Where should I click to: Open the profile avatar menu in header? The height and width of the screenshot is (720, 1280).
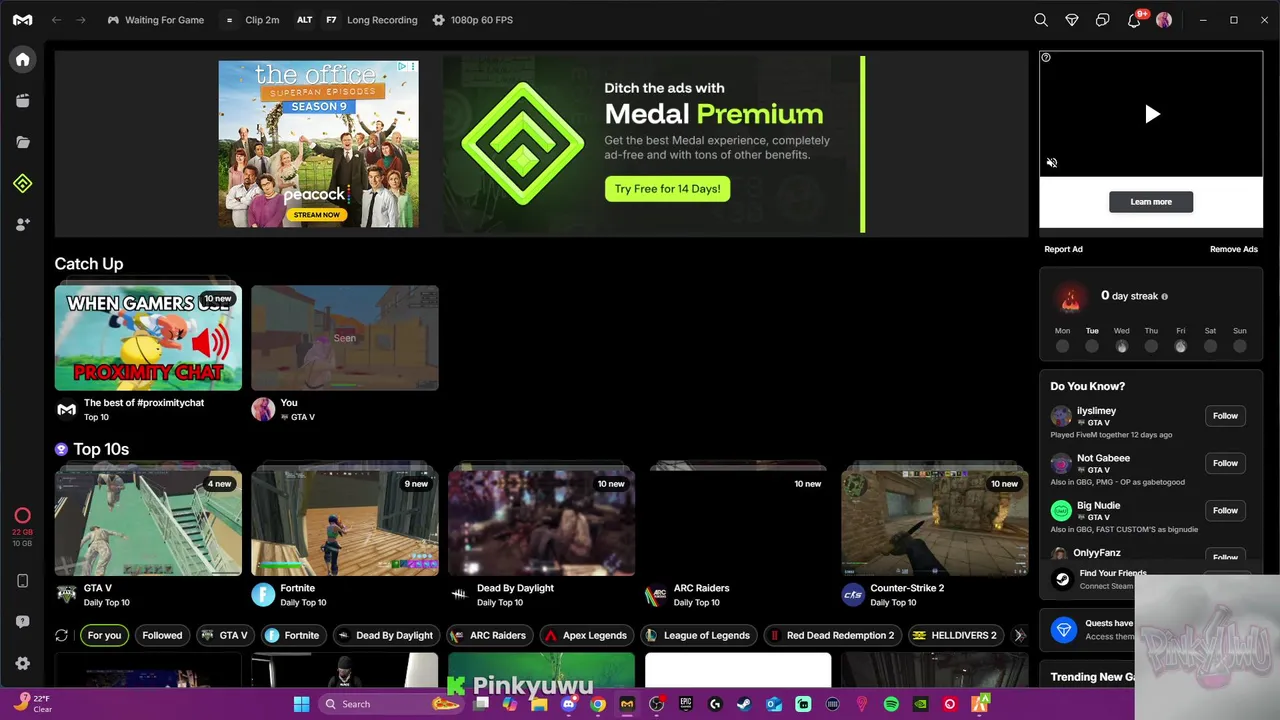[x=1164, y=20]
